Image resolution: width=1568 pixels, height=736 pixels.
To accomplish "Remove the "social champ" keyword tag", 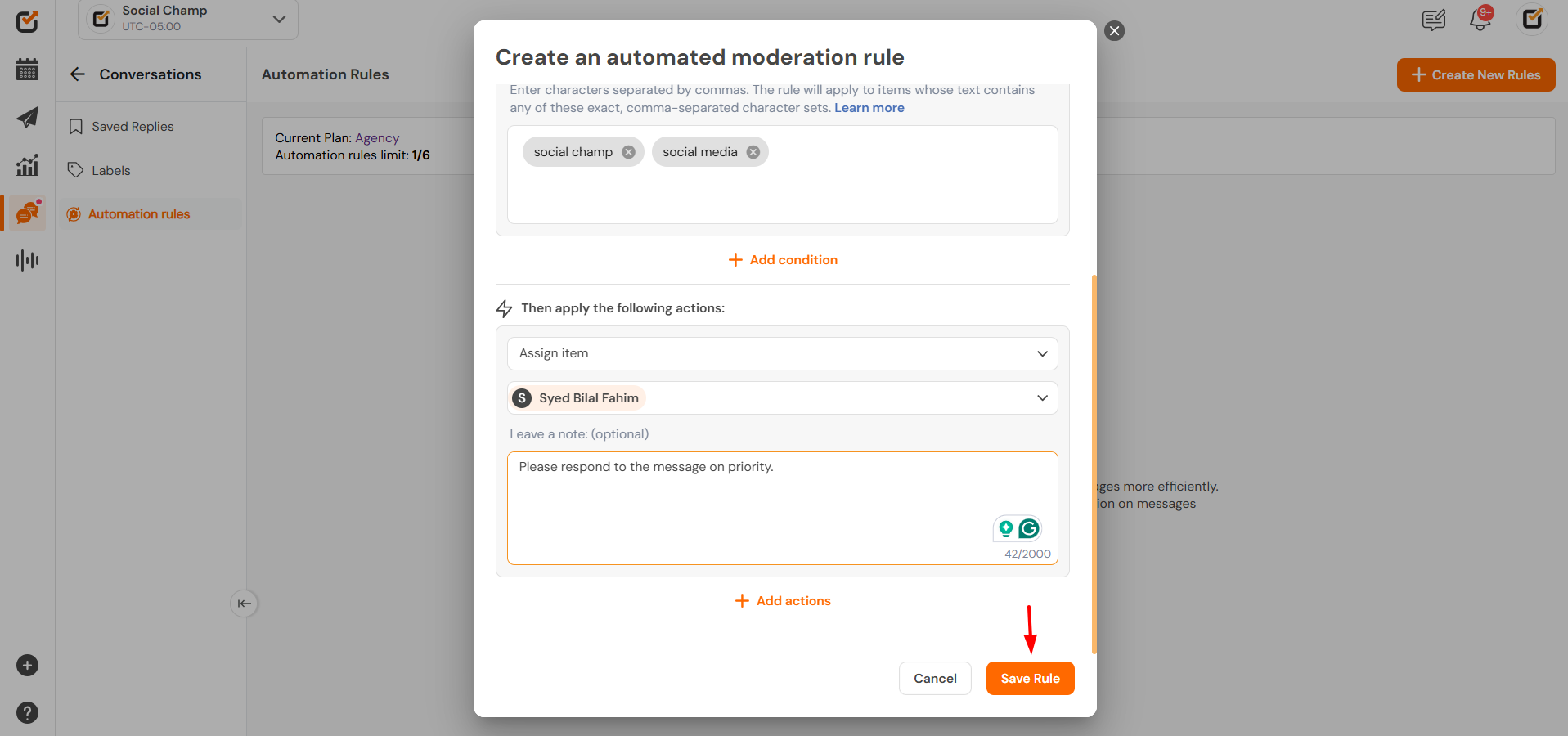I will [x=628, y=152].
